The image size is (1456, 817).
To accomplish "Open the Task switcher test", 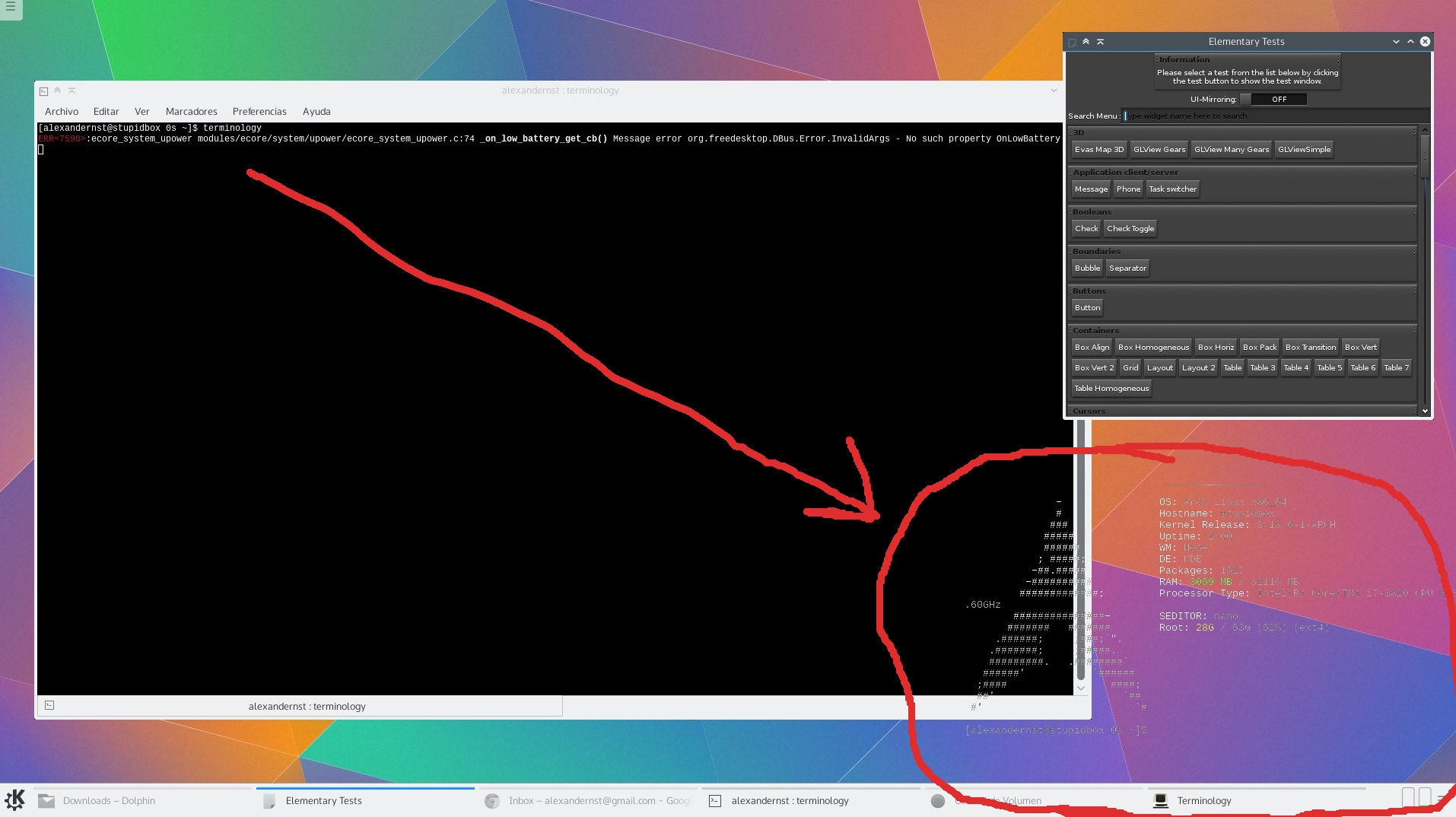I will pyautogui.click(x=1172, y=189).
